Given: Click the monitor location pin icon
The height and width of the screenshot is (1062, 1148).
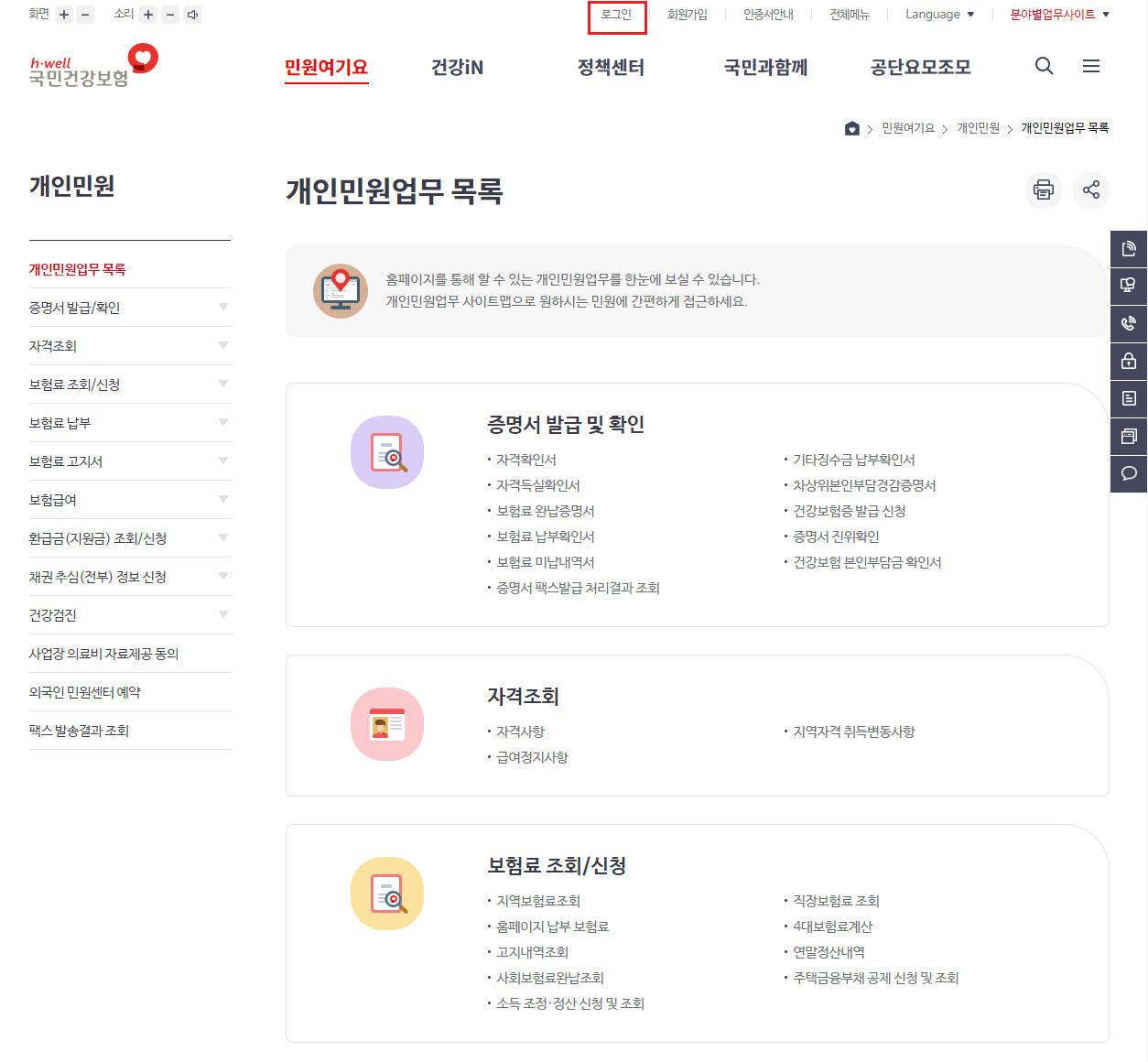Looking at the screenshot, I should pyautogui.click(x=341, y=291).
